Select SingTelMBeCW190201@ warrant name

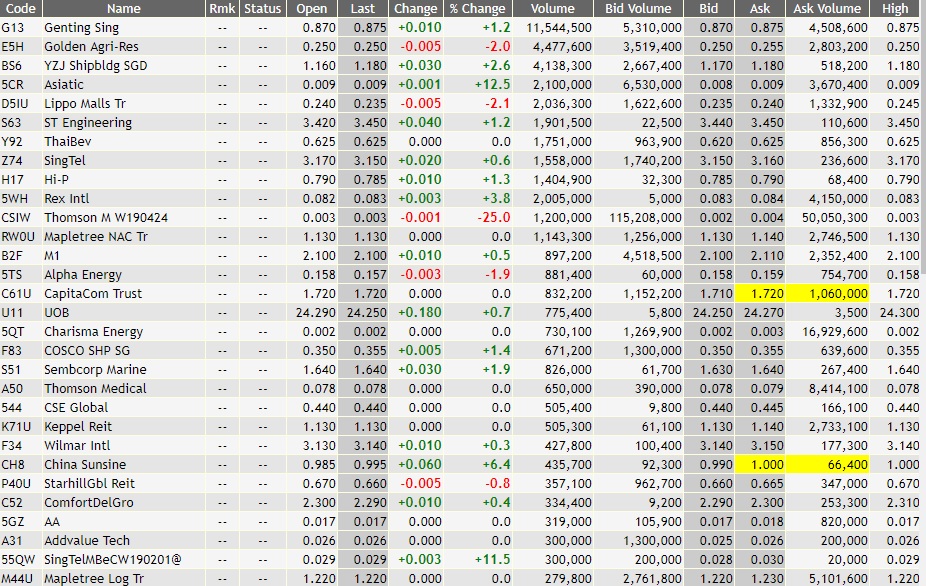click(x=112, y=559)
